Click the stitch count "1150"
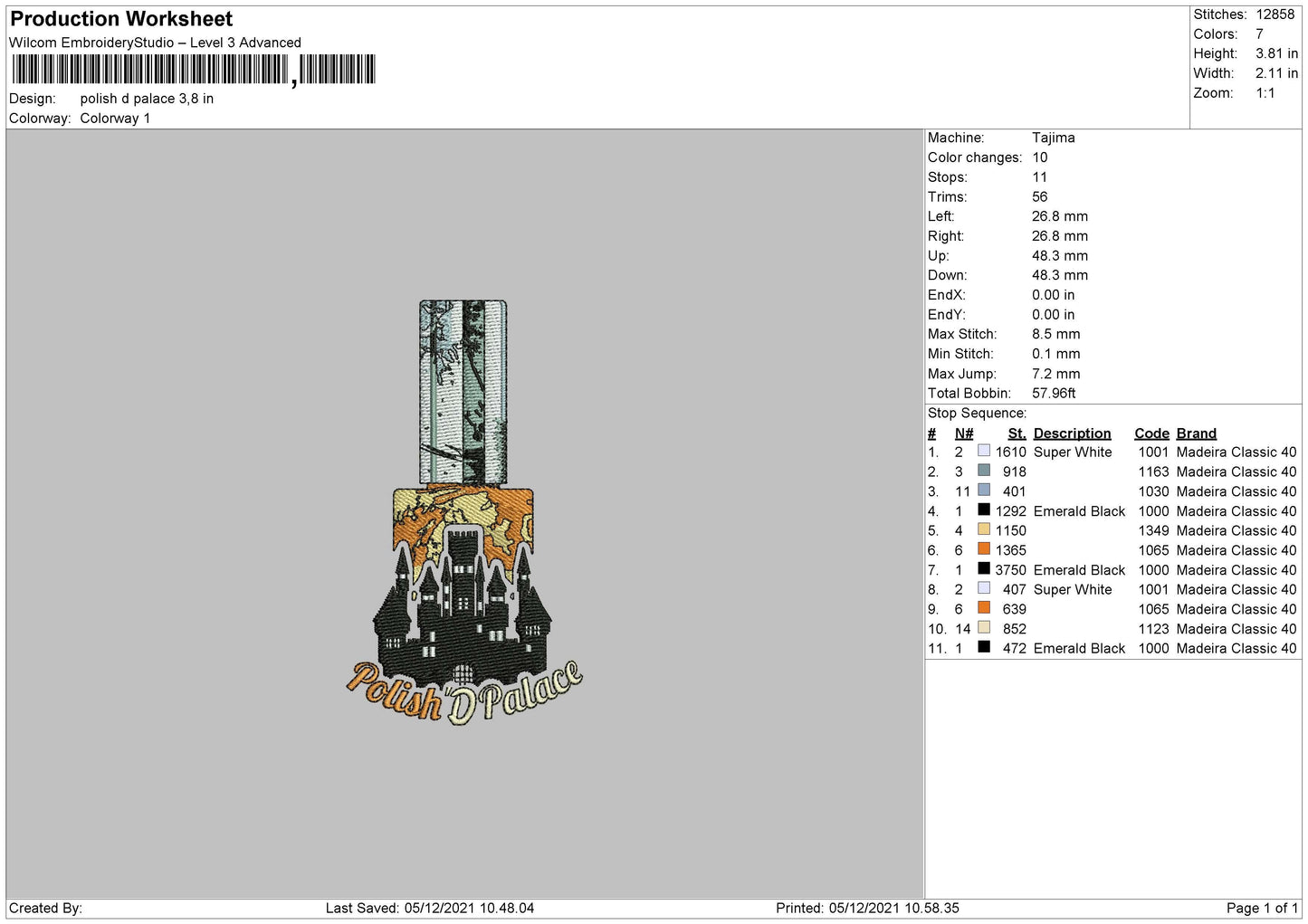The height and width of the screenshot is (924, 1308). click(x=1011, y=530)
